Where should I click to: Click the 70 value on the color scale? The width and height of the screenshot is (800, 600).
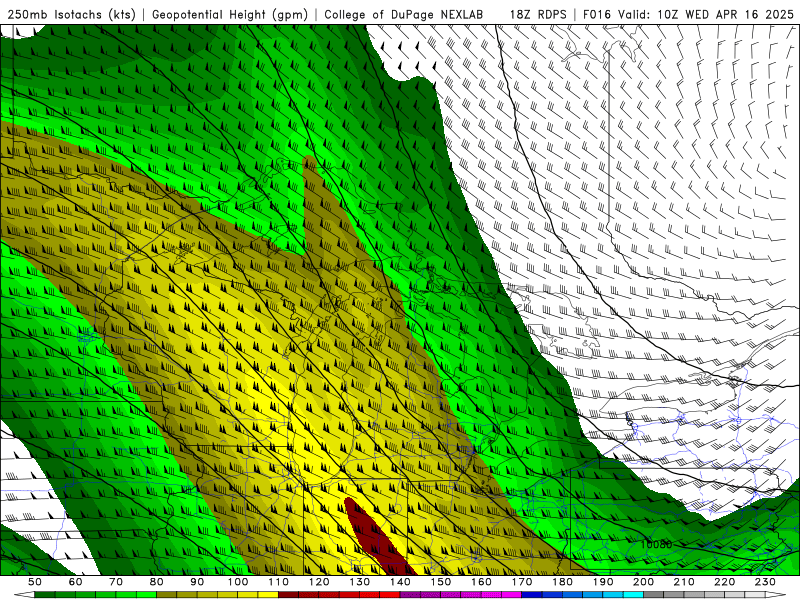coord(116,582)
